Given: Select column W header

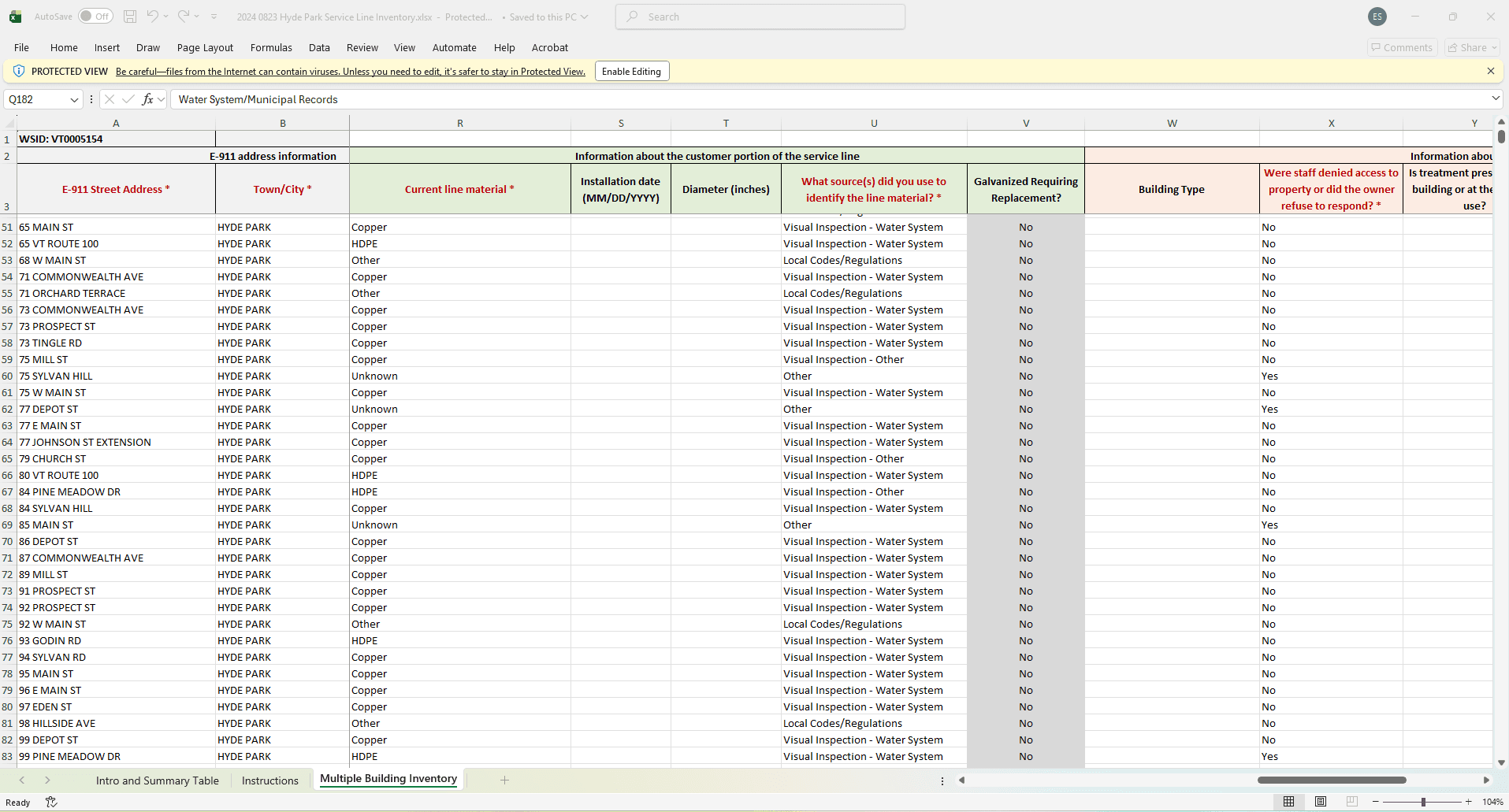Looking at the screenshot, I should point(1172,123).
